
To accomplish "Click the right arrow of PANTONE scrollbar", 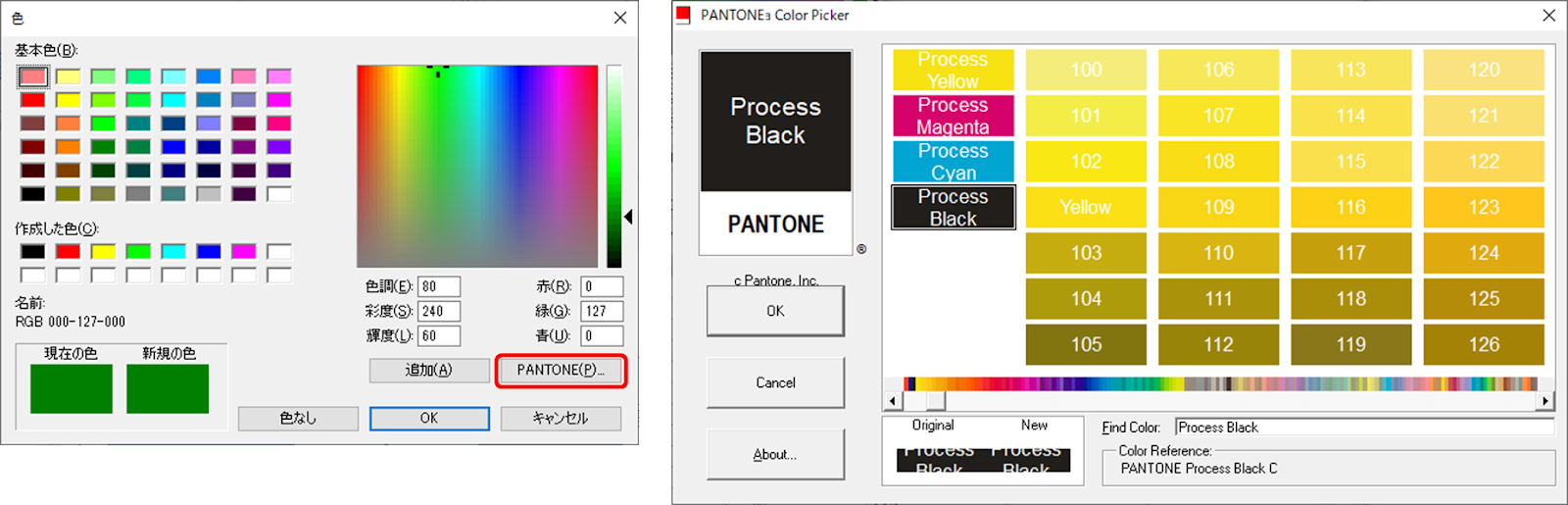I will click(x=1545, y=401).
